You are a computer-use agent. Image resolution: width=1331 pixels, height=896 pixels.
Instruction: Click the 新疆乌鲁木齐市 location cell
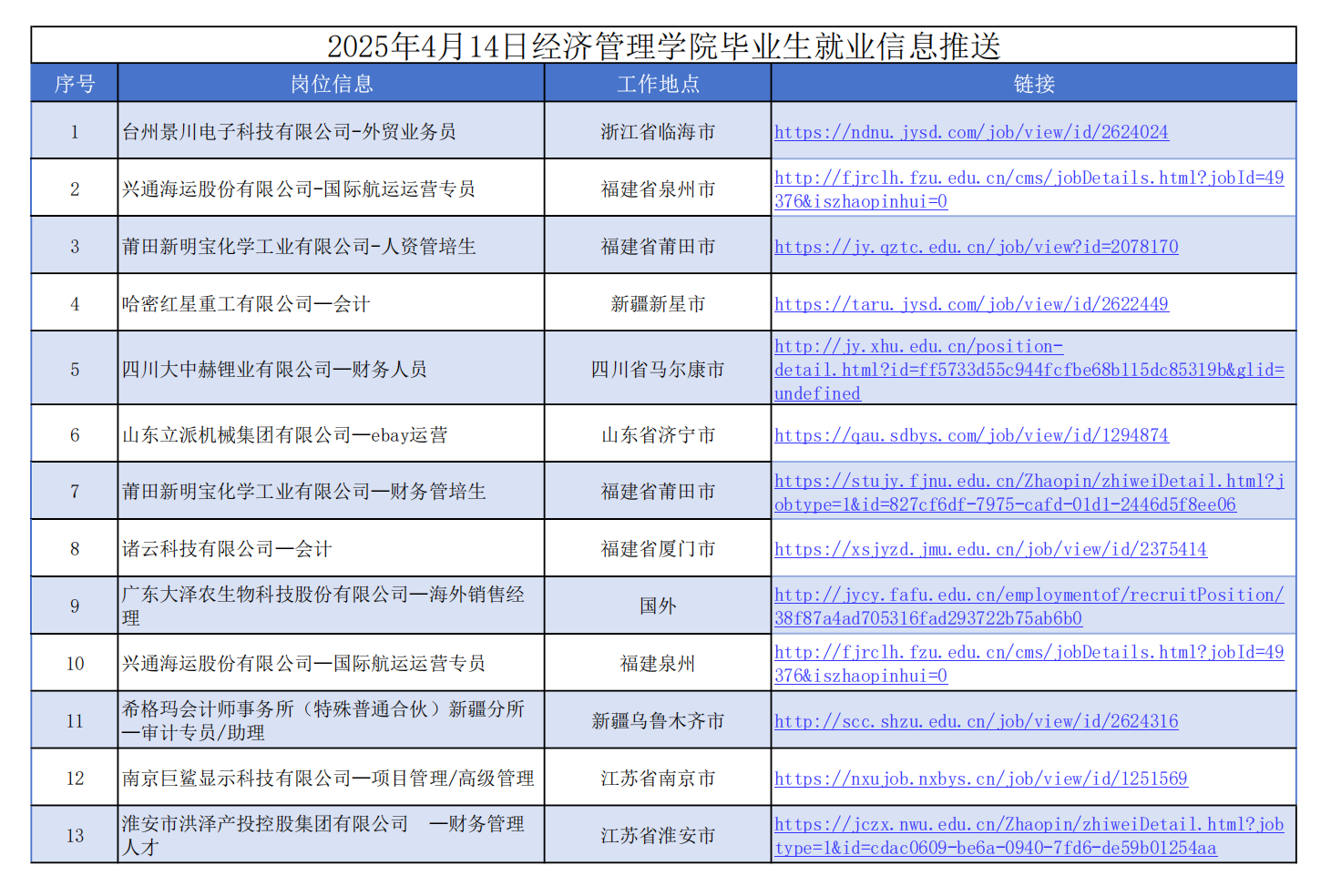pos(658,721)
